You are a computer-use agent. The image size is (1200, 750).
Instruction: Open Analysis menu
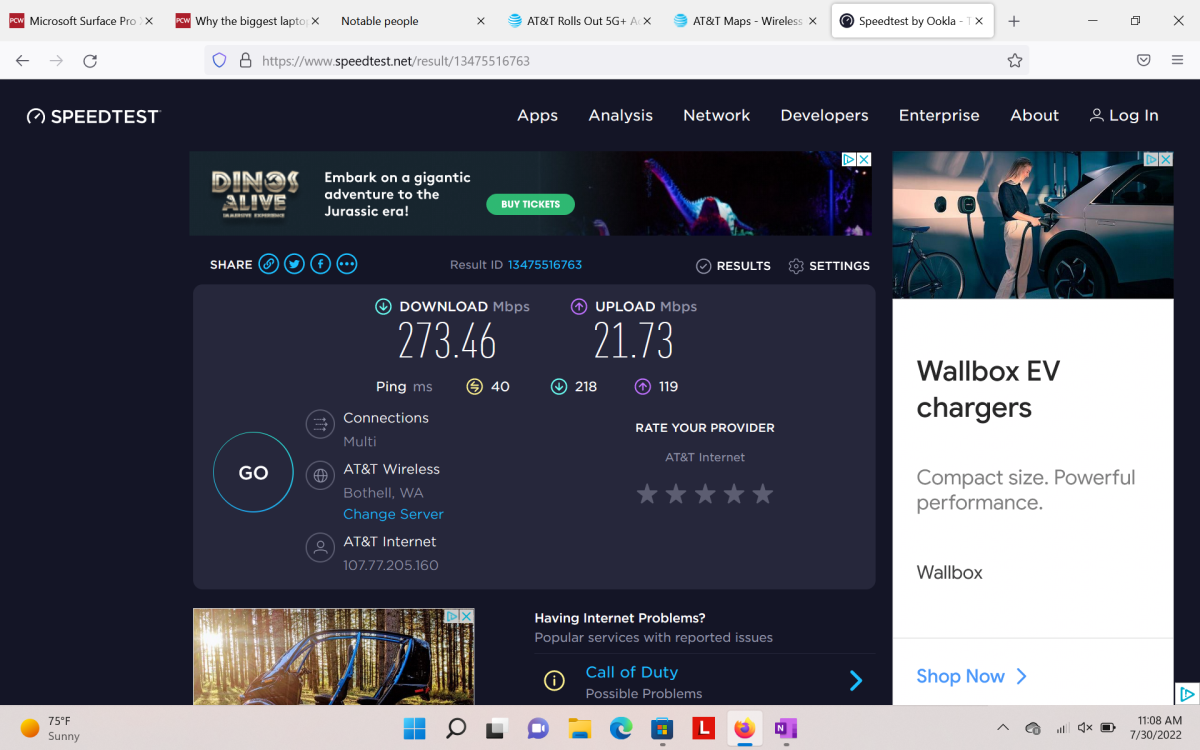pos(620,115)
